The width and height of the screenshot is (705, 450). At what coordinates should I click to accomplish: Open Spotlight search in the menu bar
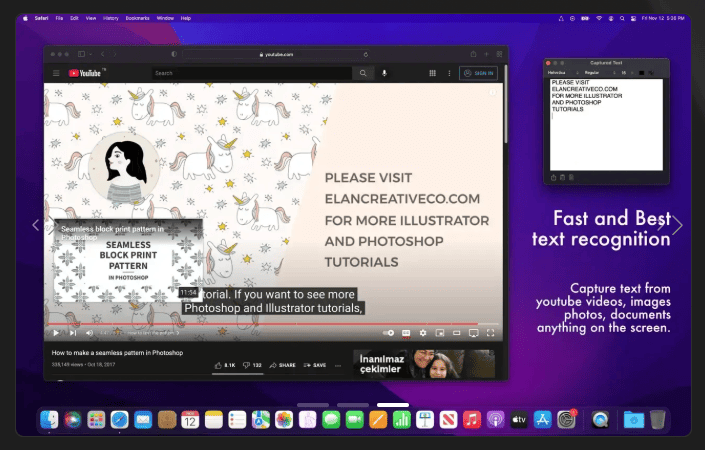point(622,18)
